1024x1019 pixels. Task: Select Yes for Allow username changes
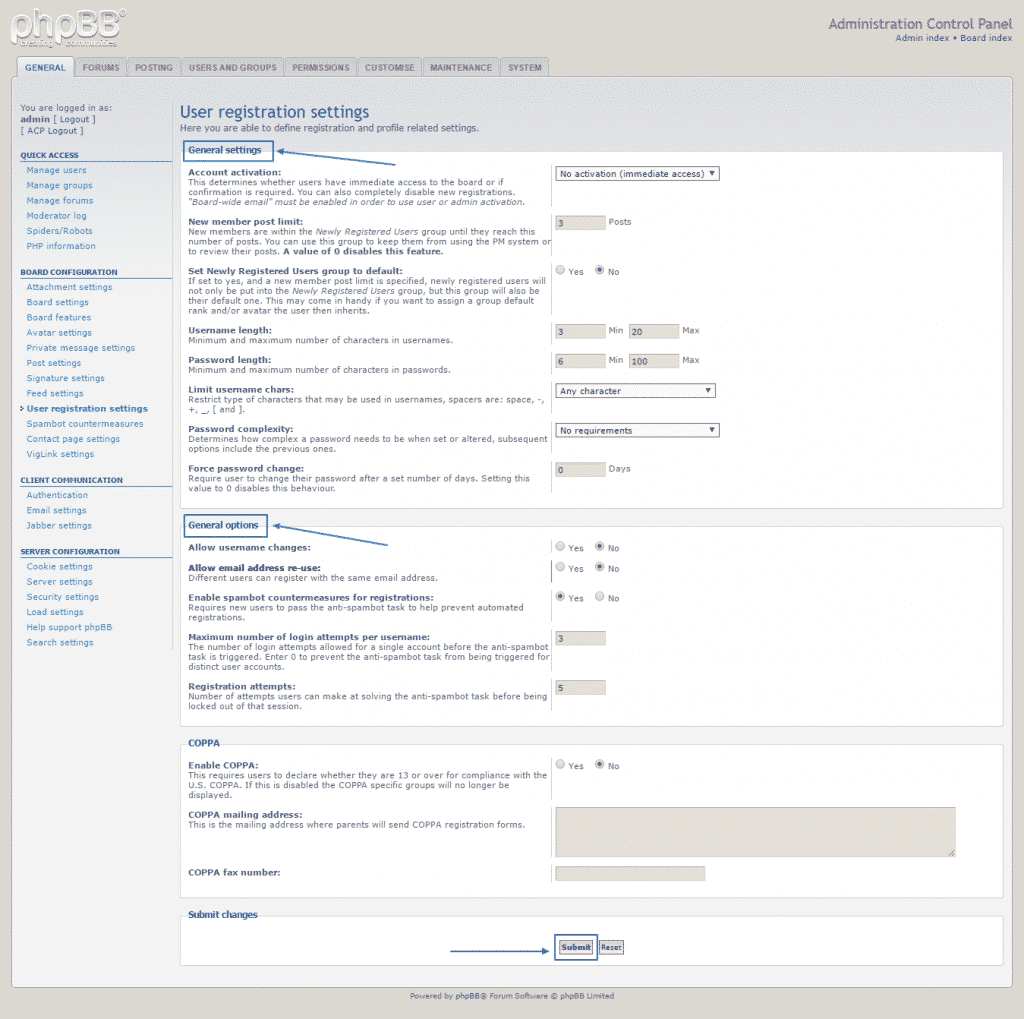pos(561,547)
